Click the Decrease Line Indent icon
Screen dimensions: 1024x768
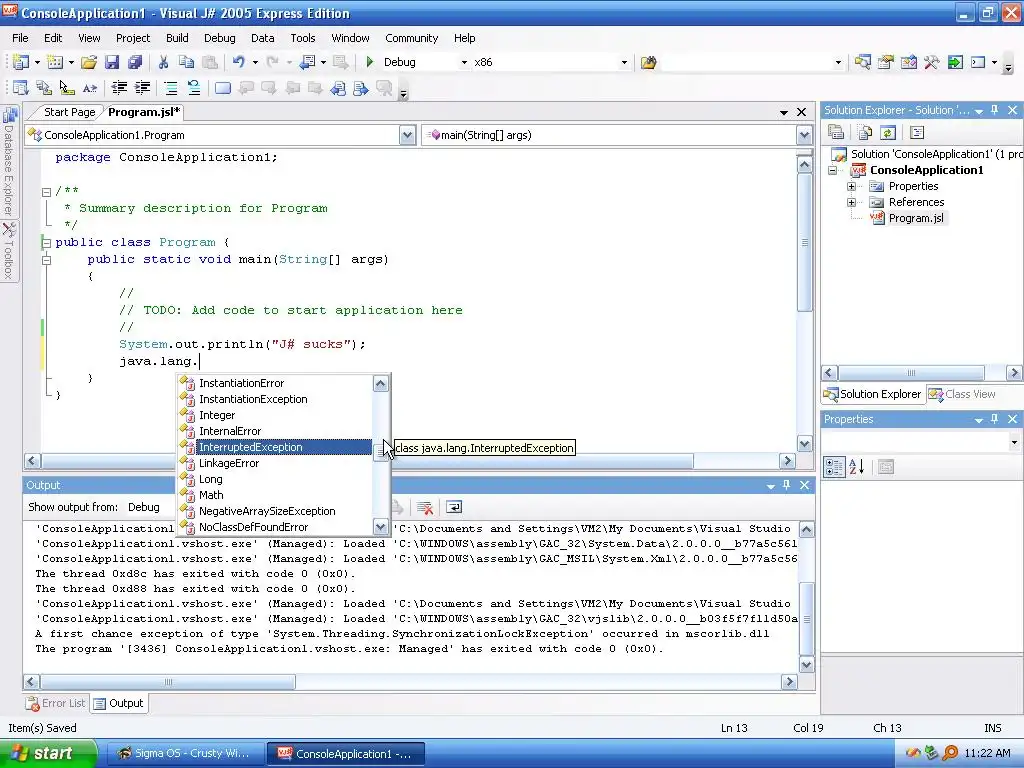point(119,88)
